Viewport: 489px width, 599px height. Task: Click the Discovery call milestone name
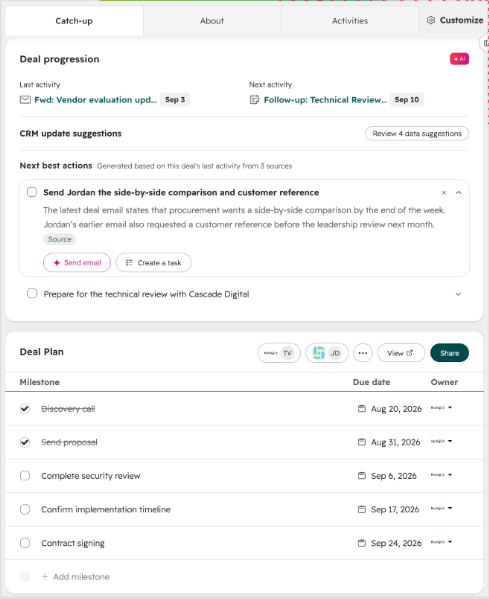[x=68, y=409]
